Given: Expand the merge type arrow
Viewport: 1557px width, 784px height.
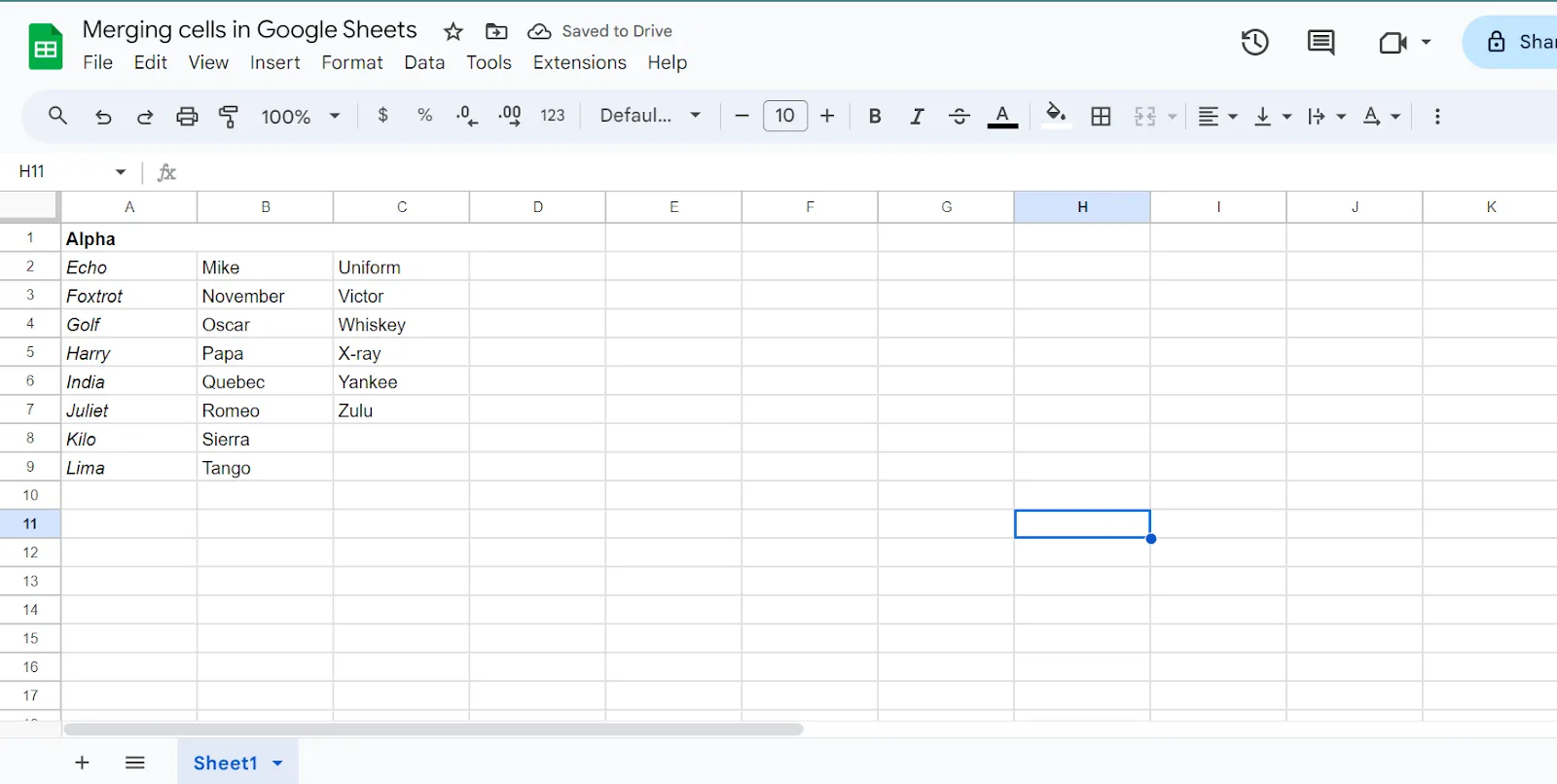Looking at the screenshot, I should point(1173,117).
